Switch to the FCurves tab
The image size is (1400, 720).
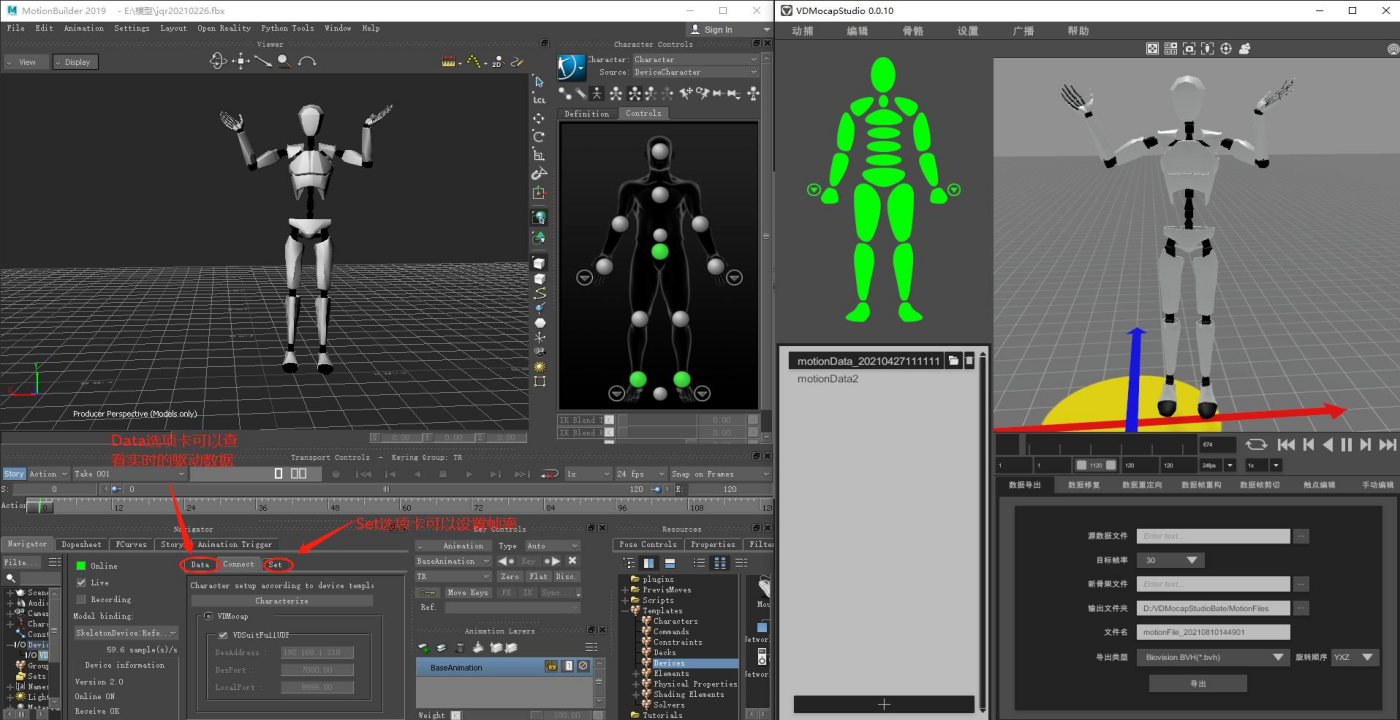[x=131, y=545]
